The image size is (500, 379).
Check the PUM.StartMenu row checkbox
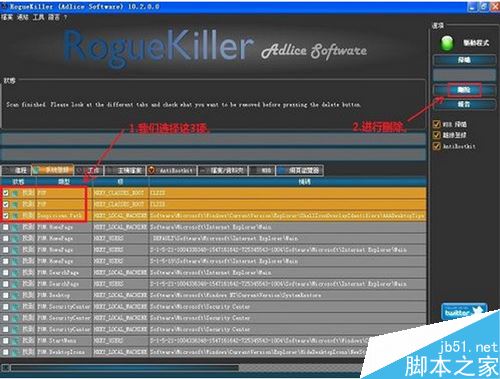click(x=5, y=341)
